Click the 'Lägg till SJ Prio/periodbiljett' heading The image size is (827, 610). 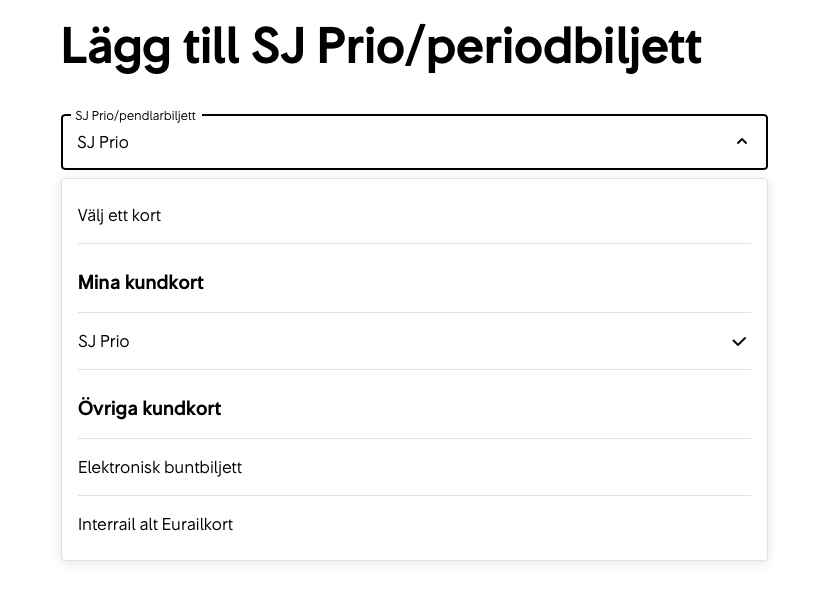pyautogui.click(x=381, y=46)
